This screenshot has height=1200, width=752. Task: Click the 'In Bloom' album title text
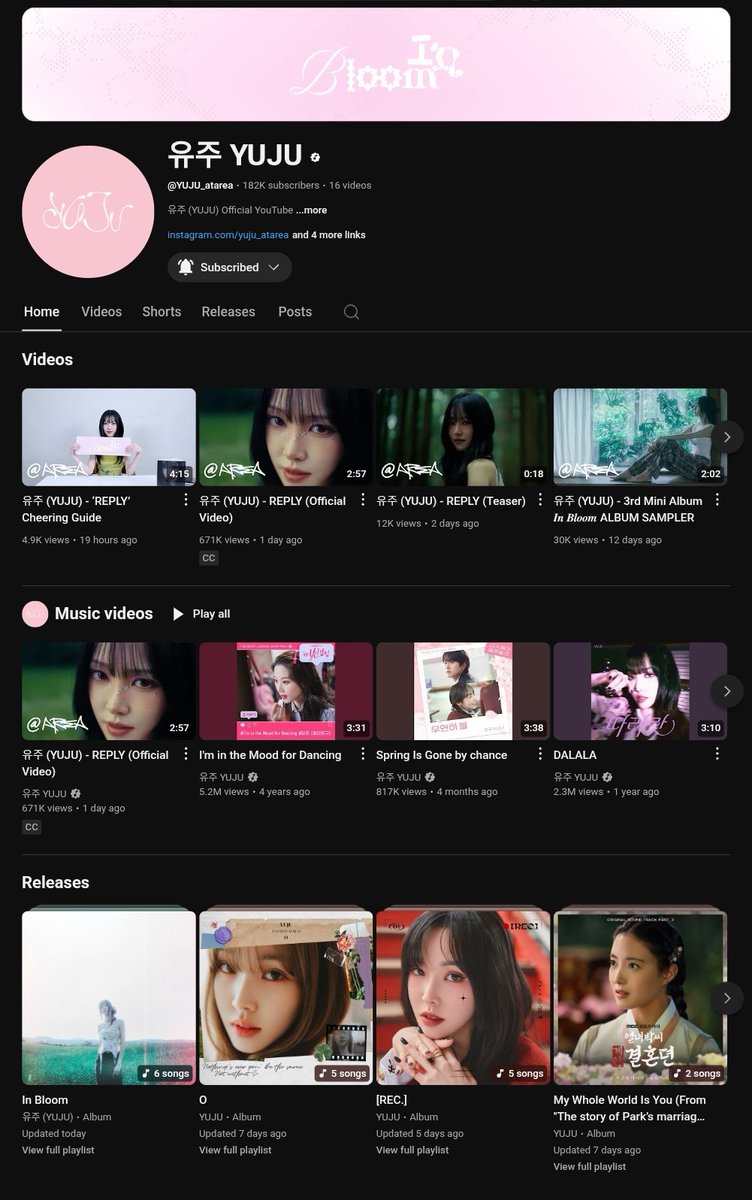45,1100
